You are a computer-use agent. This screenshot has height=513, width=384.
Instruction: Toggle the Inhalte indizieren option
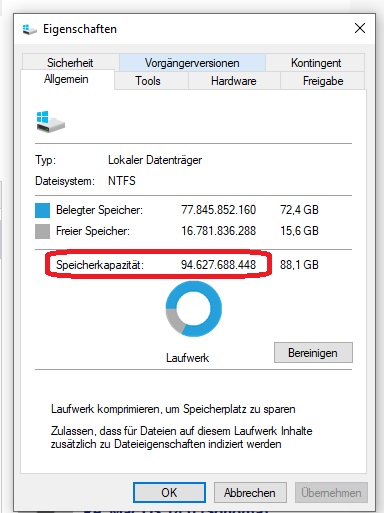[x=181, y=437]
